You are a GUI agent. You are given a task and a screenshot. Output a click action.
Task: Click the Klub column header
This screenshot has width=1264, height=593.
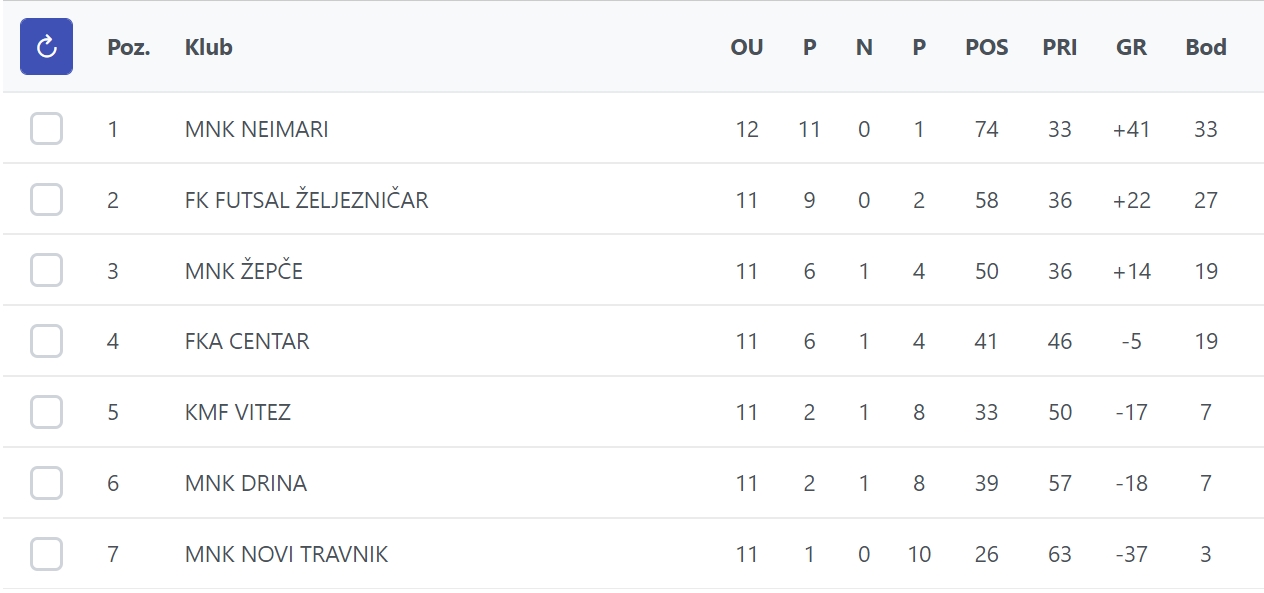pyautogui.click(x=209, y=47)
